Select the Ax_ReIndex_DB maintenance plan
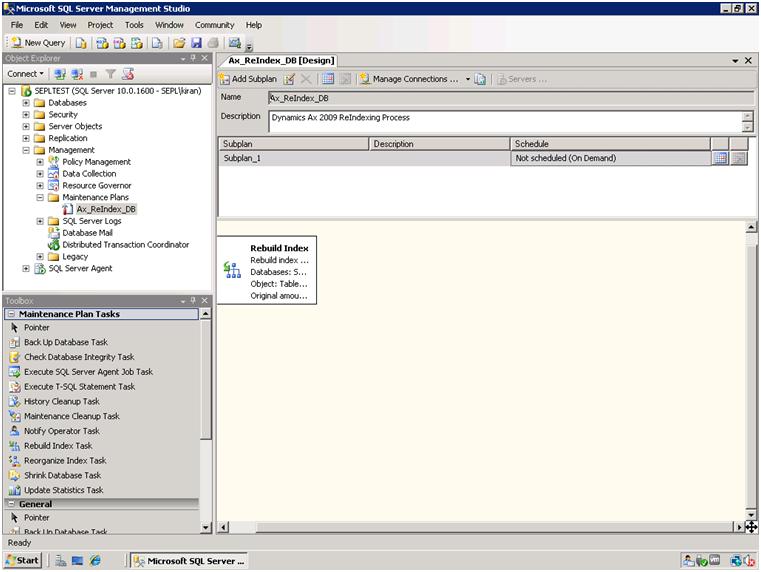This screenshot has height=572, width=761. (106, 209)
